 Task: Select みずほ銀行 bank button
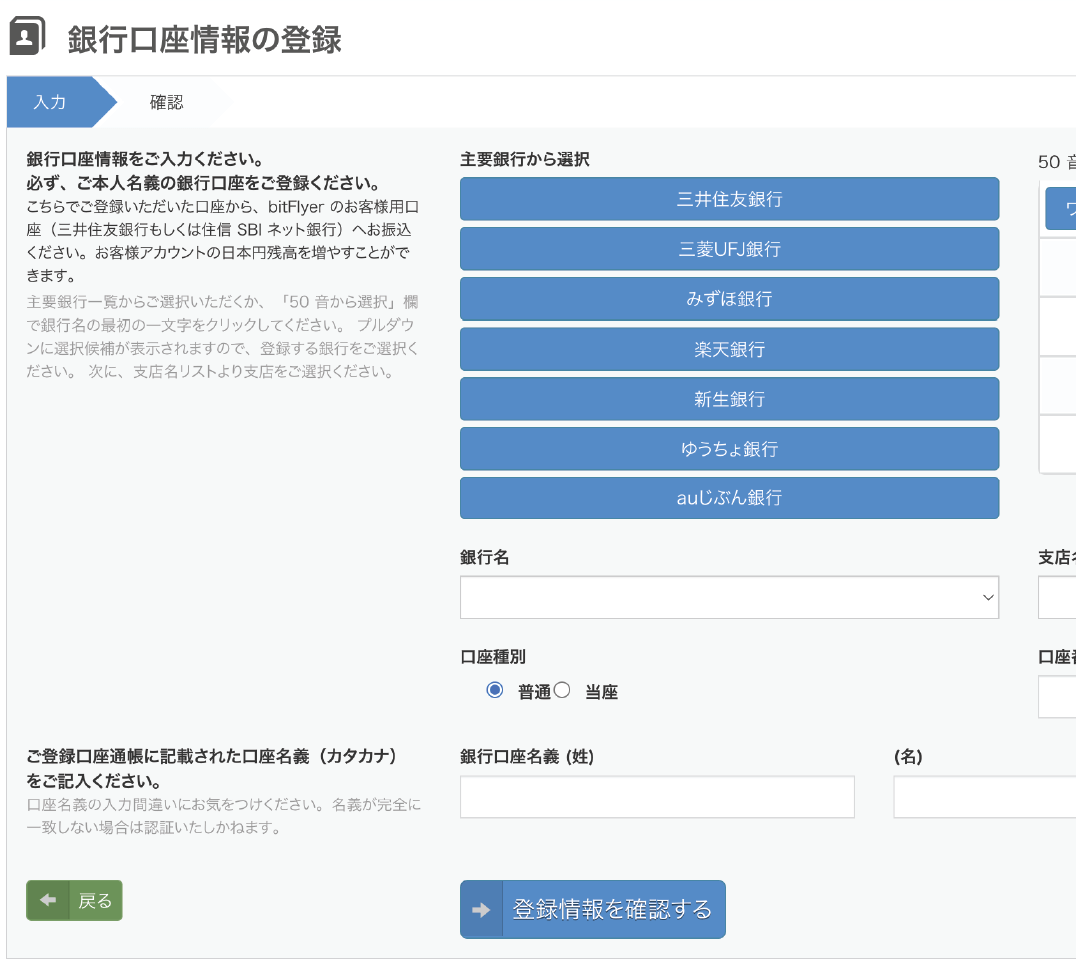729,299
